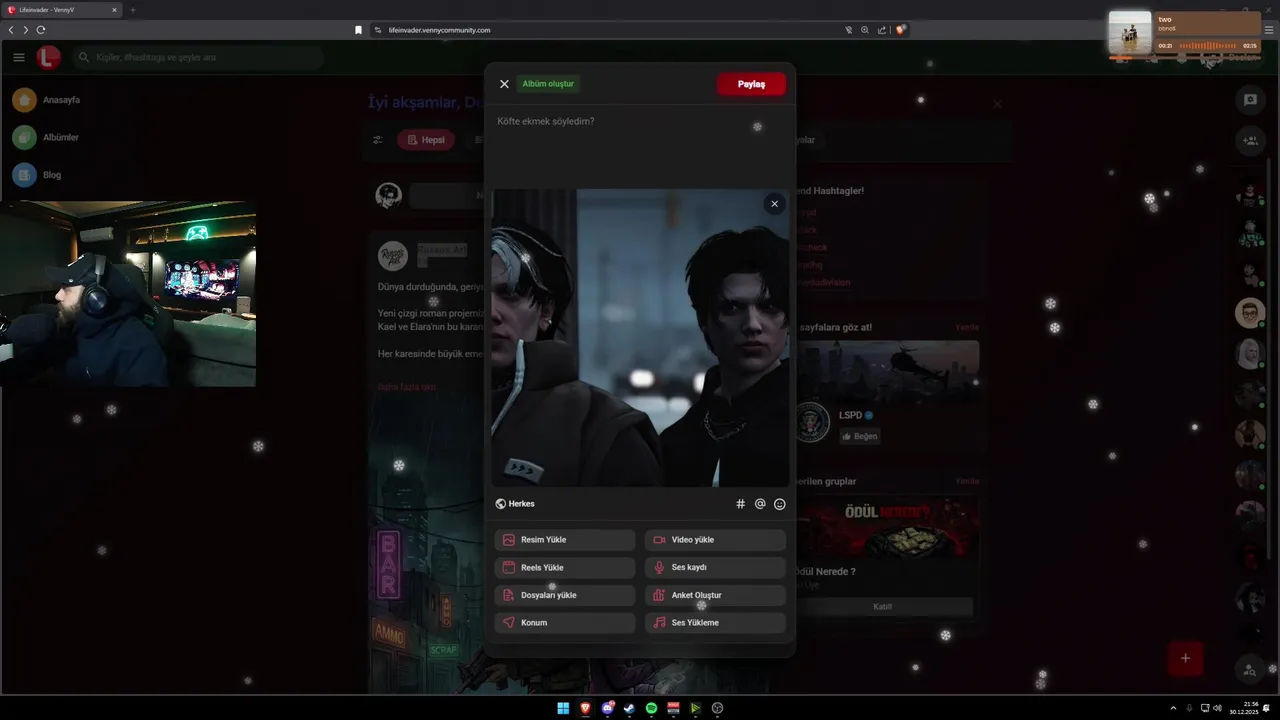Image resolution: width=1280 pixels, height=720 pixels.
Task: Publish the post with Paylaş
Action: [x=751, y=84]
